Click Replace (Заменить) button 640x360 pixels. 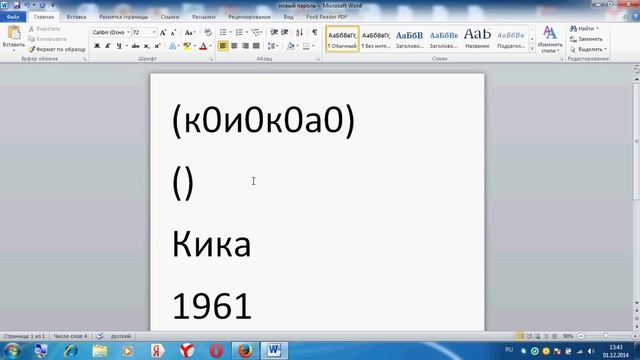coord(586,39)
